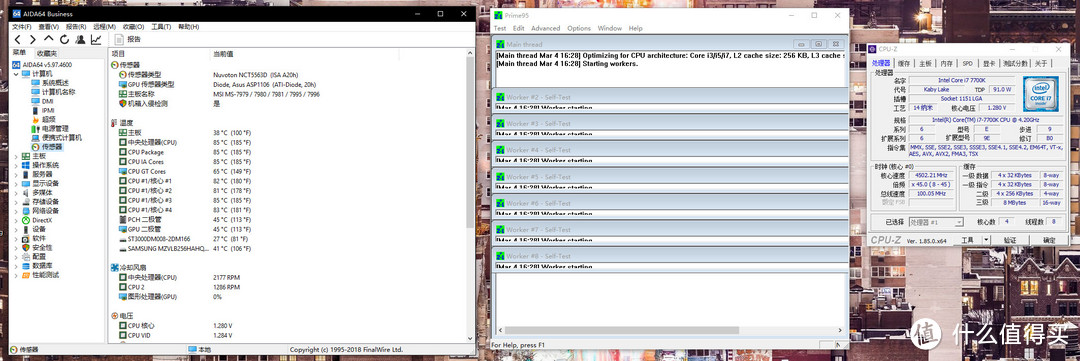The image size is (1080, 361).
Task: Select 传感器 item in the tree
Action: tap(52, 147)
